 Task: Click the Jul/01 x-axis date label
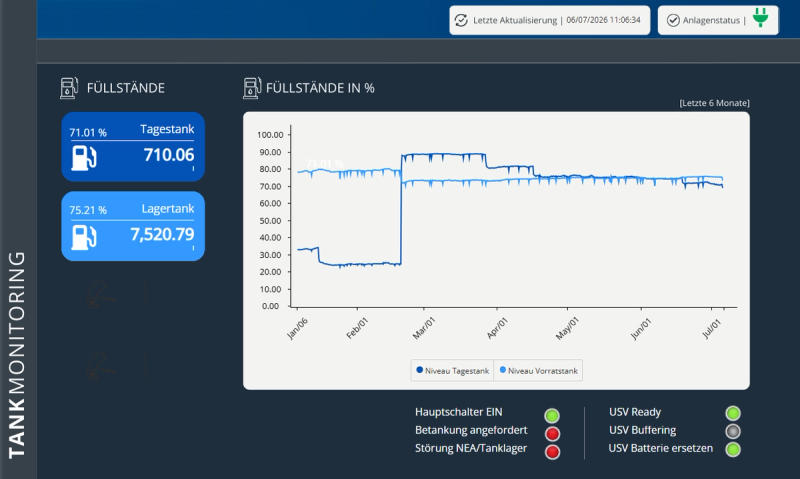(712, 328)
